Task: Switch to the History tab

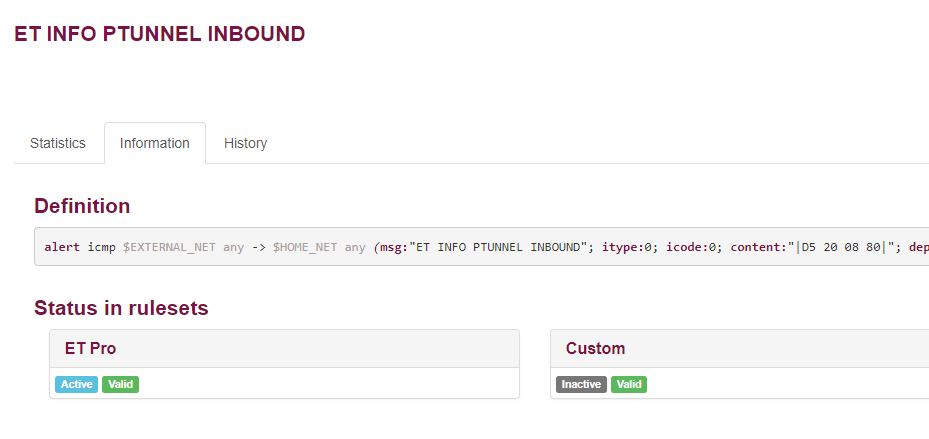Action: tap(245, 143)
